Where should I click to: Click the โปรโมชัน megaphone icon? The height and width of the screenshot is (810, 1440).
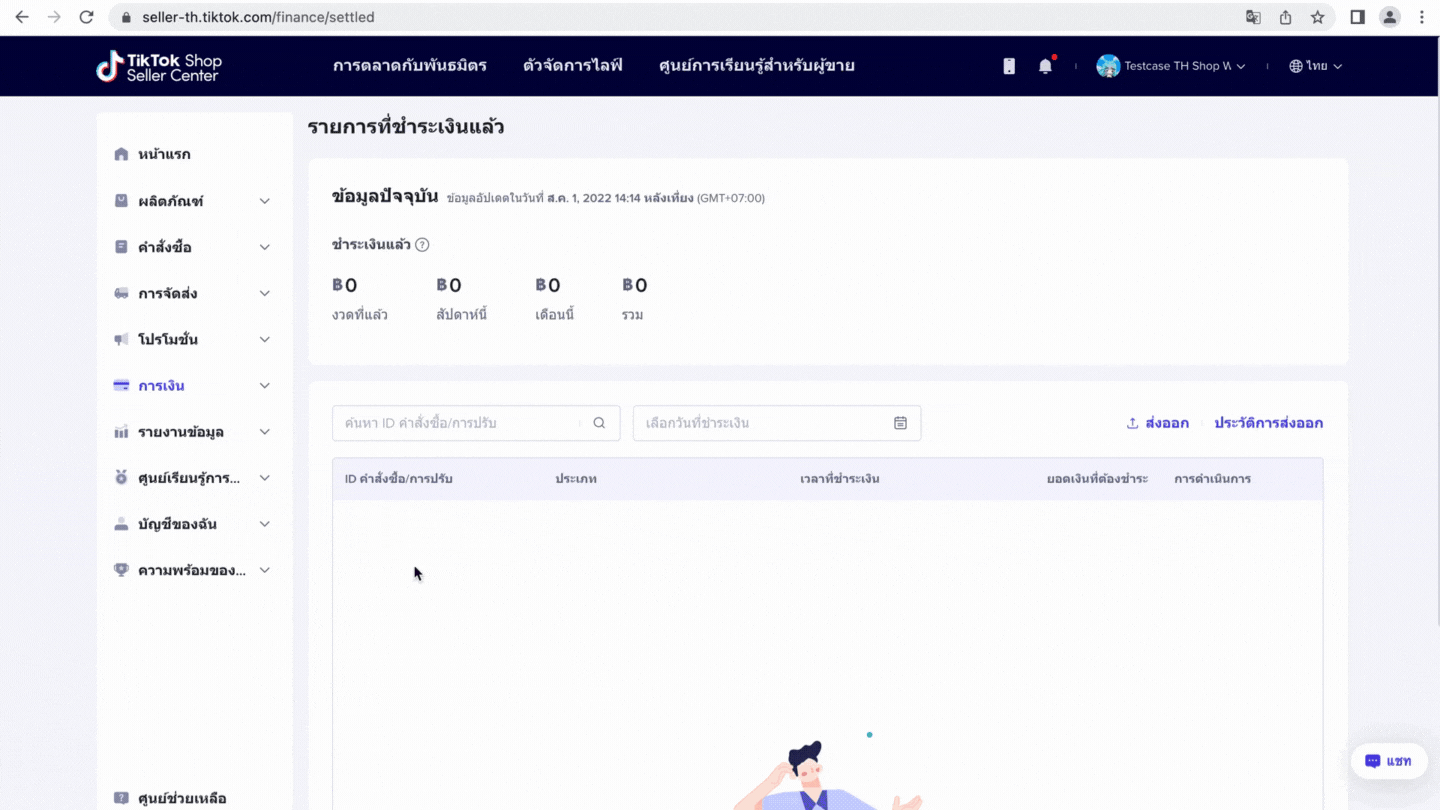(x=121, y=340)
